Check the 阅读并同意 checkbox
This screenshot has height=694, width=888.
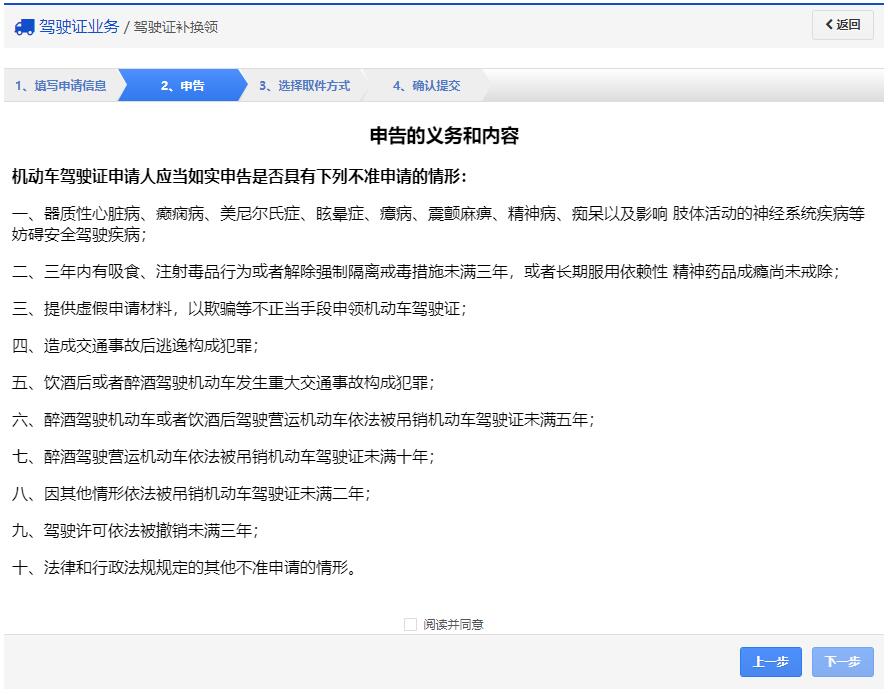(x=410, y=623)
